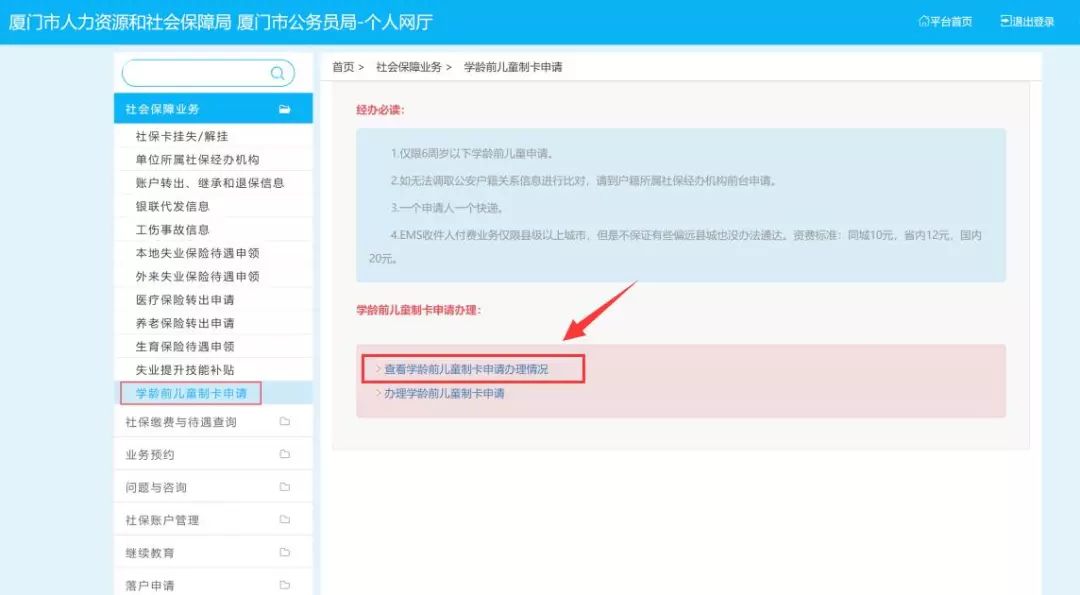The width and height of the screenshot is (1080, 595).
Task: Select 学龄前儿童制卡申请 in the sidebar
Action: [x=191, y=393]
